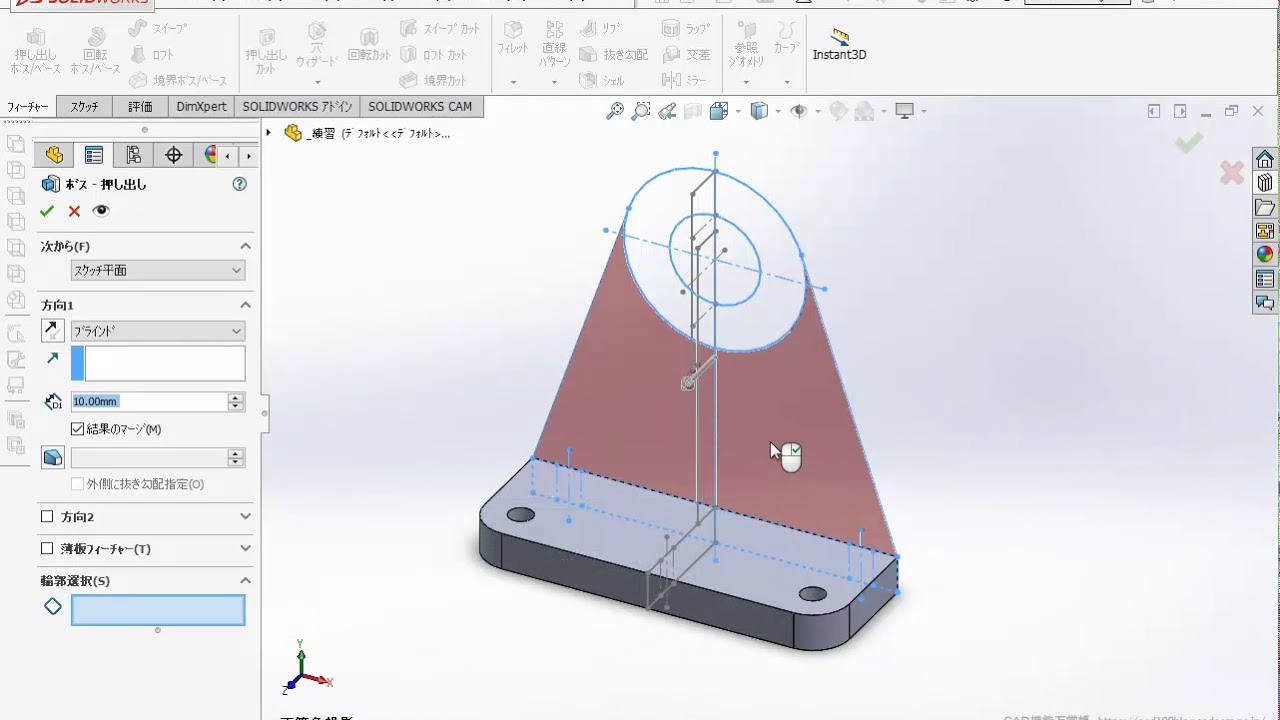This screenshot has width=1280, height=720.
Task: Open Appearances color ball in task pane
Action: tap(1265, 255)
